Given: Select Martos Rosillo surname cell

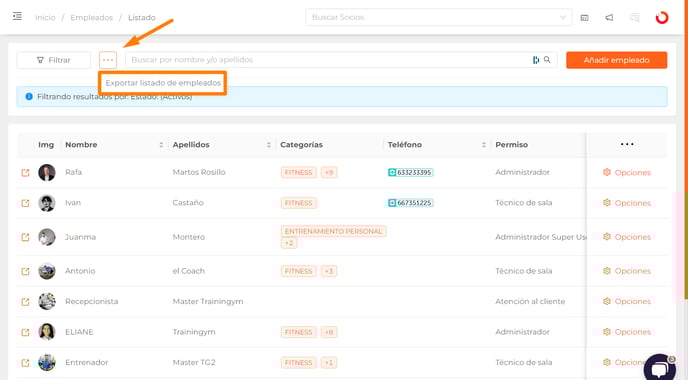Looking at the screenshot, I should 199,172.
